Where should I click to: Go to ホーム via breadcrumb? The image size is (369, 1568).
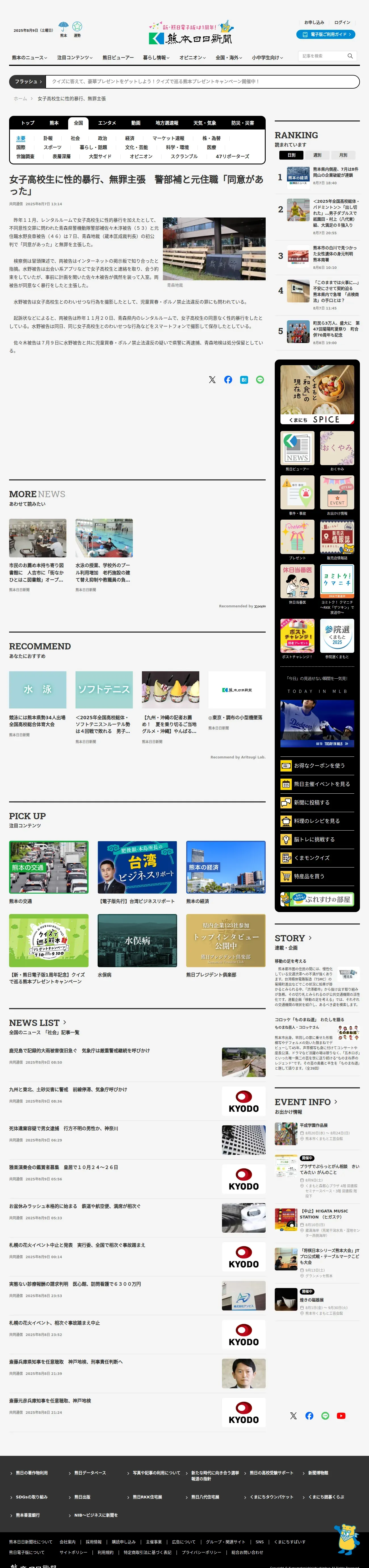20,99
